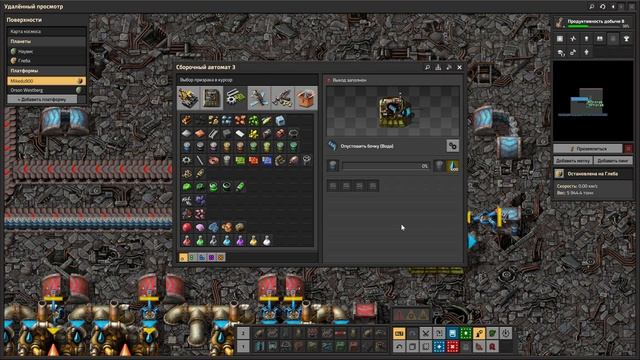The width and height of the screenshot is (640, 360).
Task: Select the iron plate recipe icon
Action: point(187,133)
